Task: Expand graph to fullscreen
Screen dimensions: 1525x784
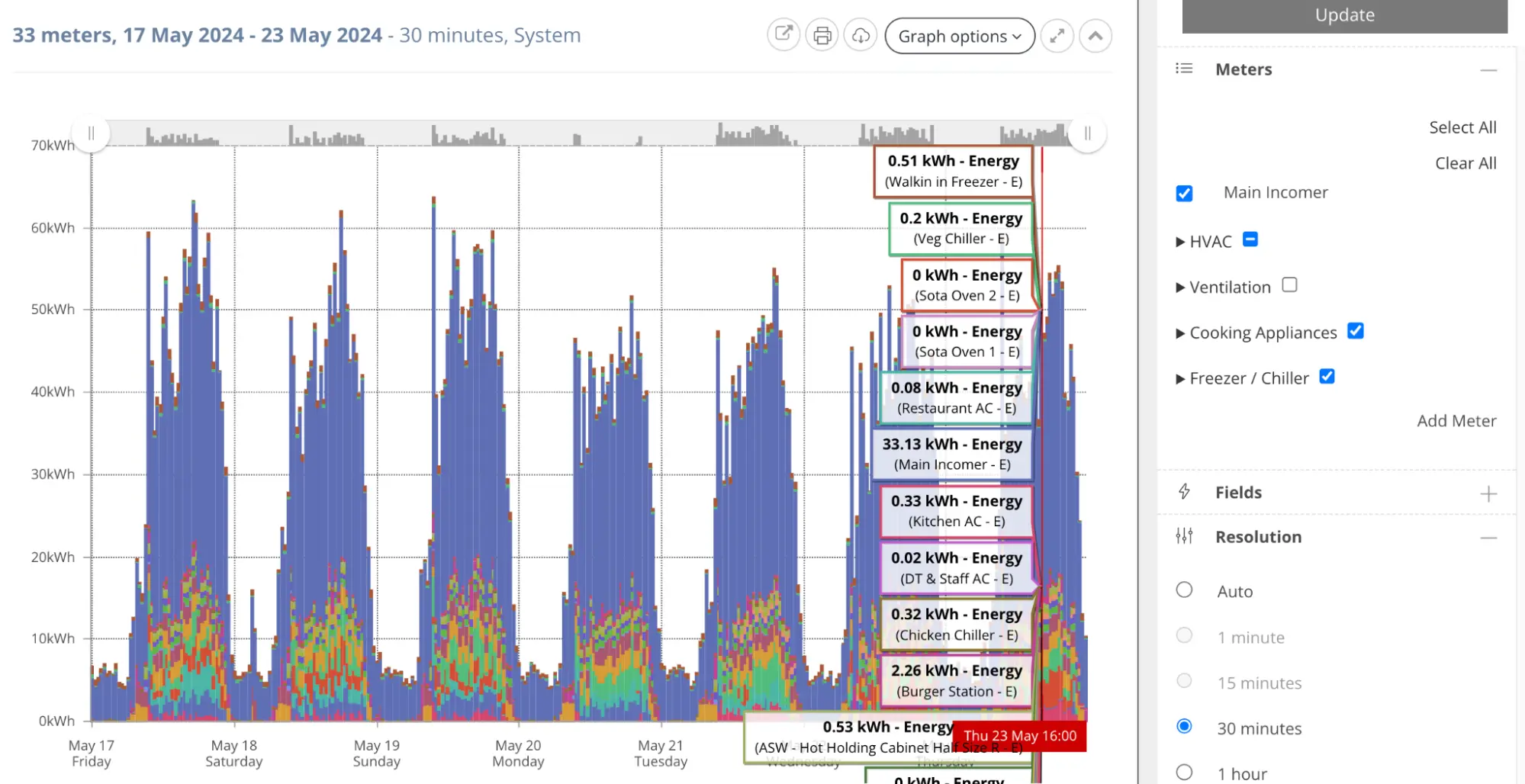Action: [x=1057, y=35]
